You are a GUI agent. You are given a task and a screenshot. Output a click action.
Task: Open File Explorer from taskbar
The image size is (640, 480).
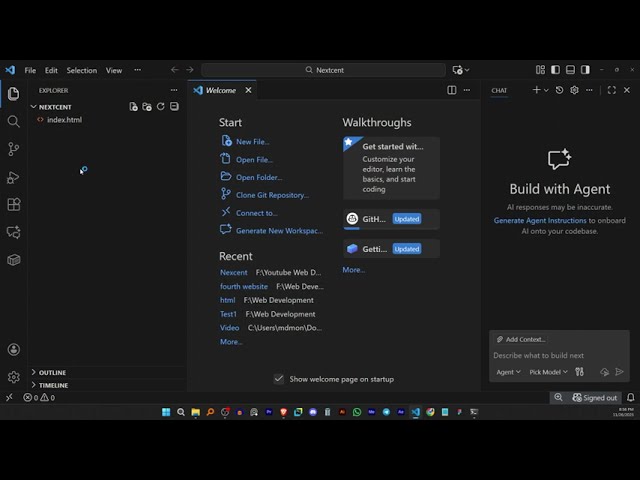coord(196,412)
